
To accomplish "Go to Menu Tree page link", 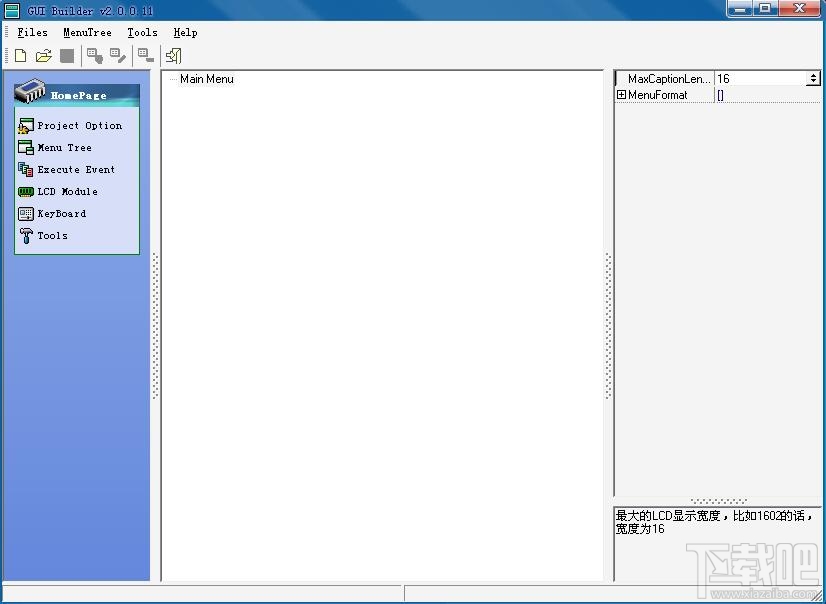I will click(64, 148).
